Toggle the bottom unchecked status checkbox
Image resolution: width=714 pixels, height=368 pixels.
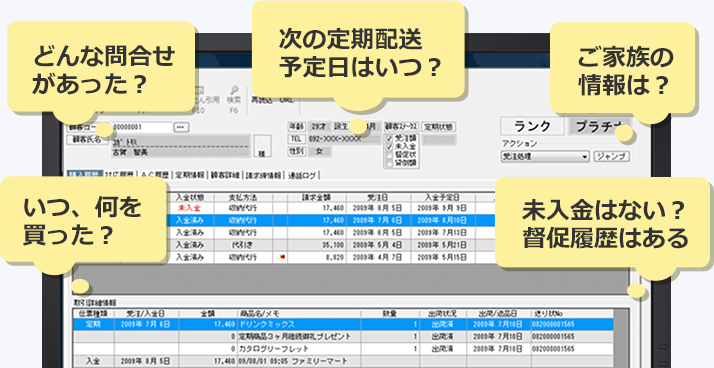click(x=388, y=163)
